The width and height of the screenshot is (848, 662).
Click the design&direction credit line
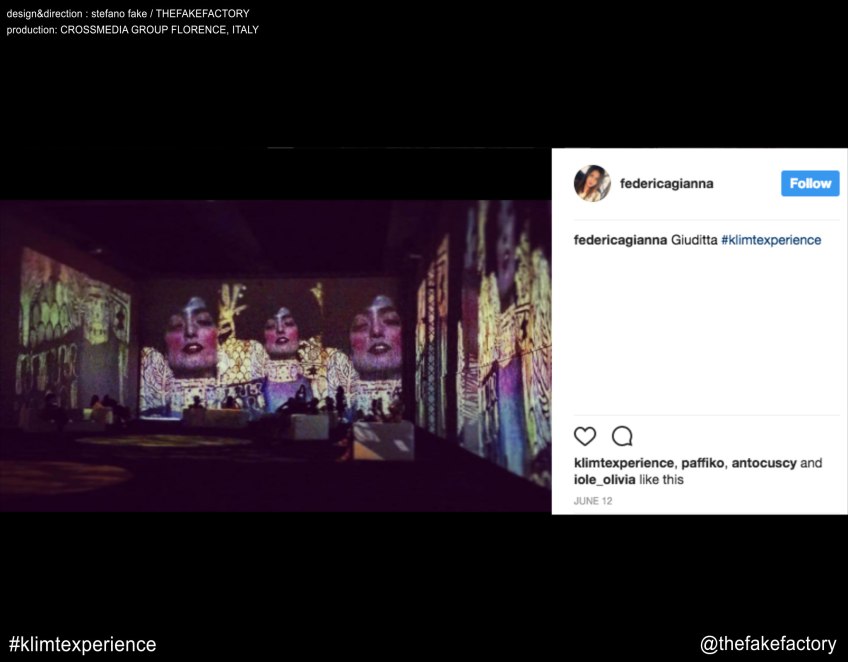(x=128, y=14)
